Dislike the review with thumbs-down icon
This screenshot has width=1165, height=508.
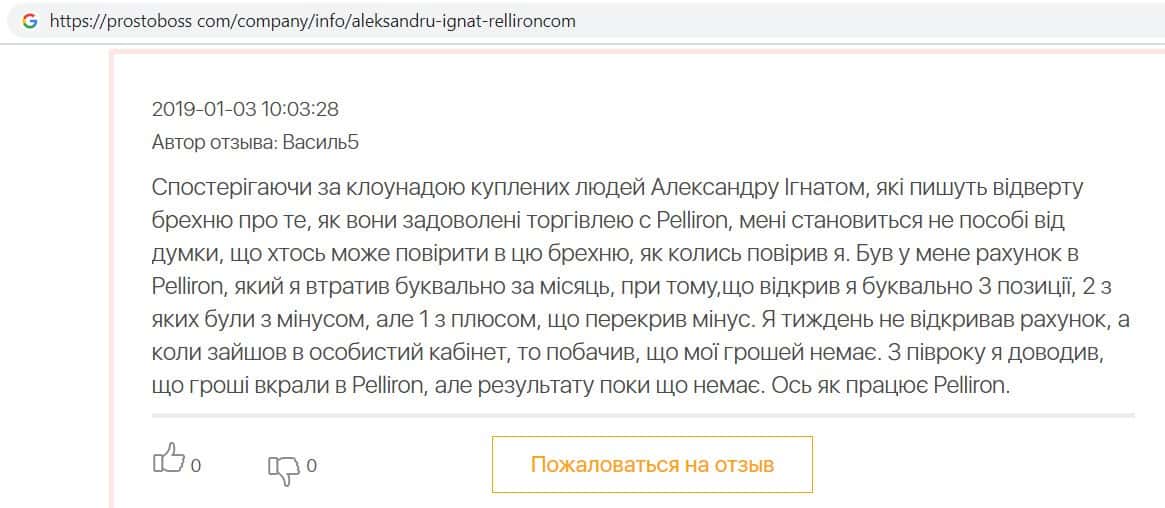(284, 467)
